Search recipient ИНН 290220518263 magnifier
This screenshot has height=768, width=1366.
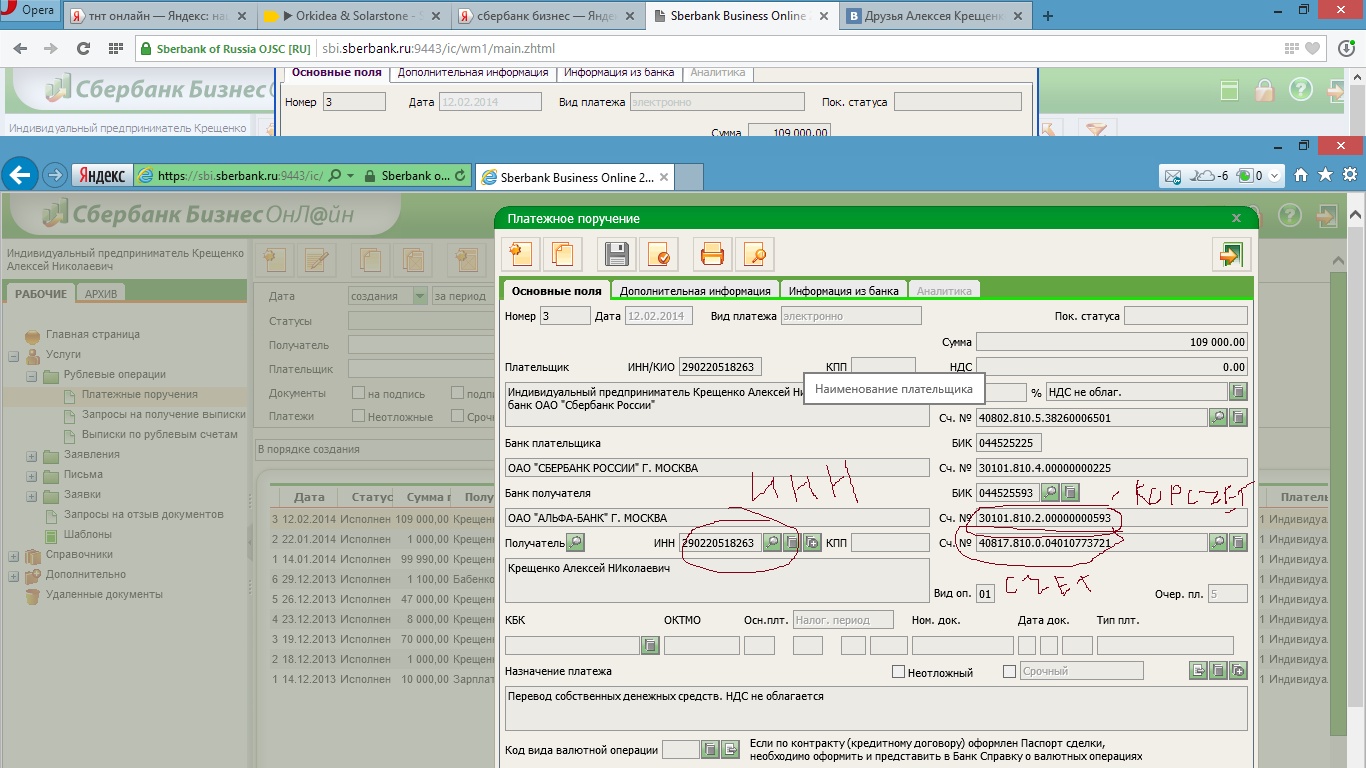click(x=772, y=542)
